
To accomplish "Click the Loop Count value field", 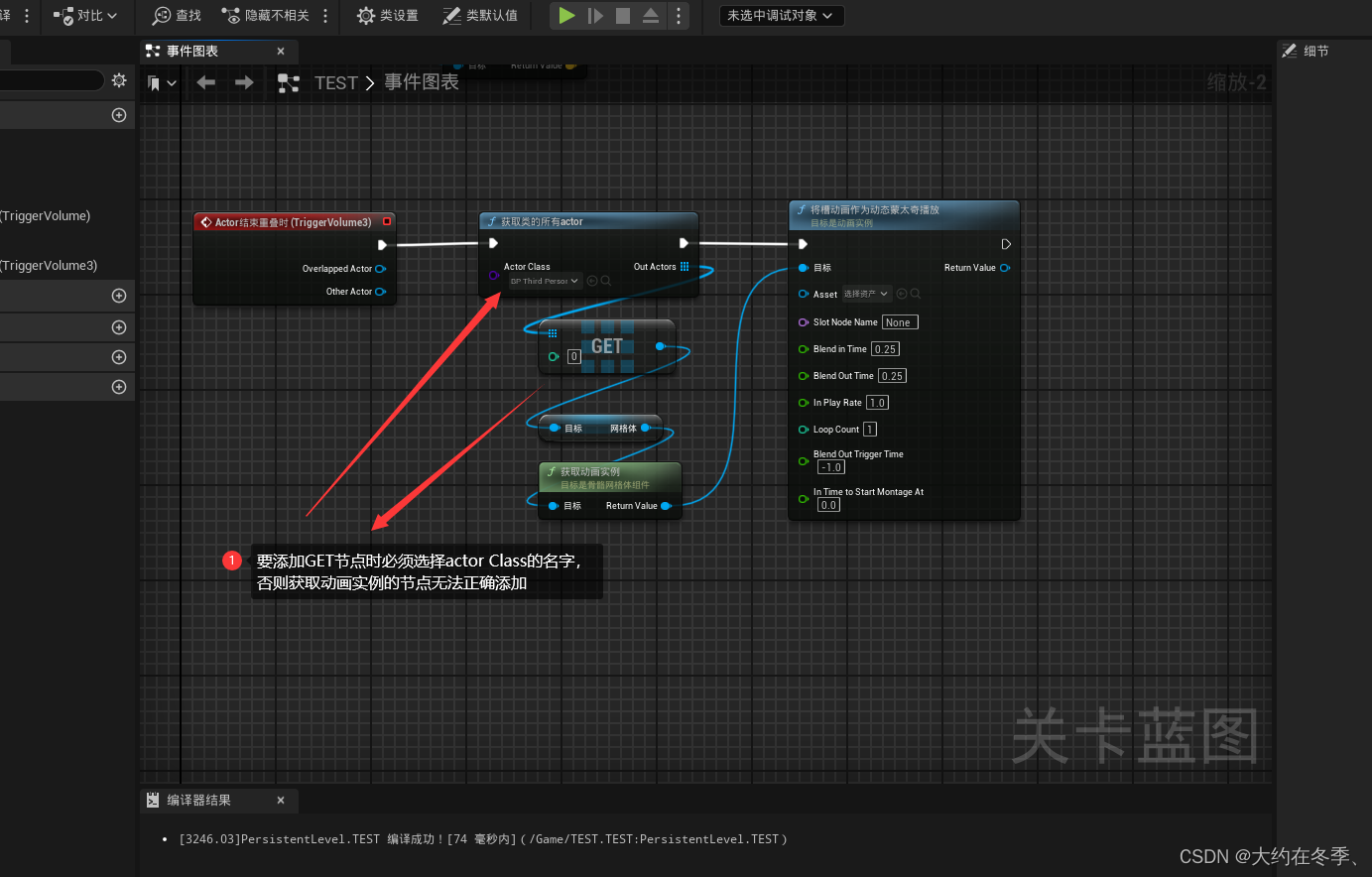I will pos(870,430).
